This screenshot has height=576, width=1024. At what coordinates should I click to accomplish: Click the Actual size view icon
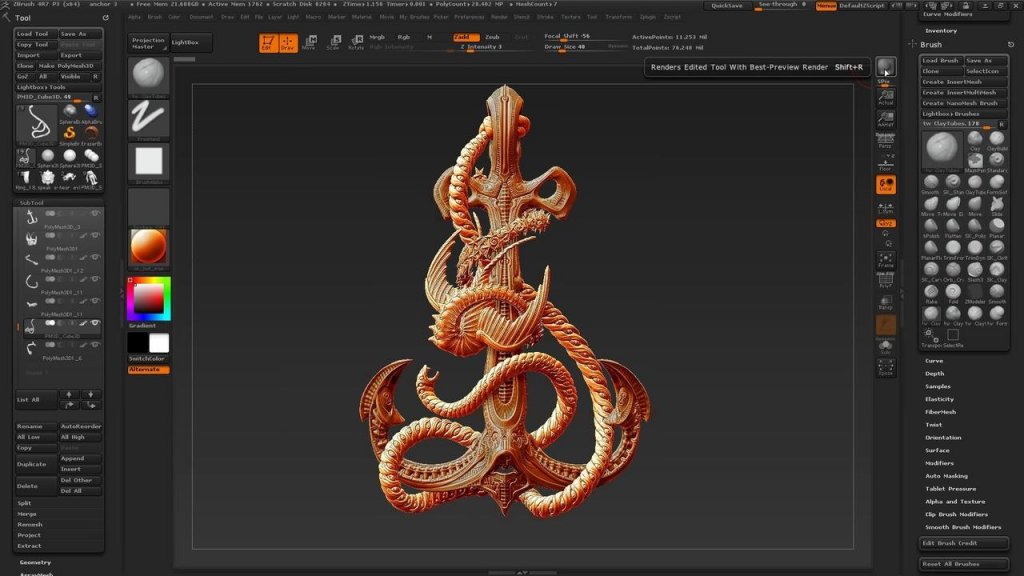click(x=886, y=98)
